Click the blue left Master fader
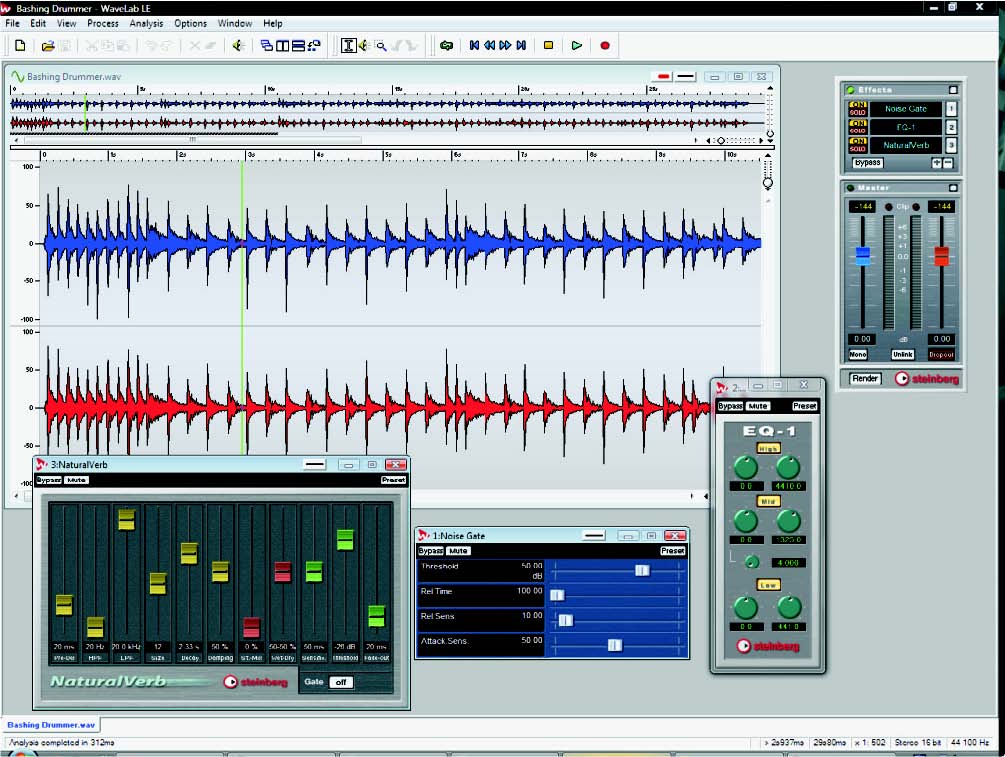 863,256
